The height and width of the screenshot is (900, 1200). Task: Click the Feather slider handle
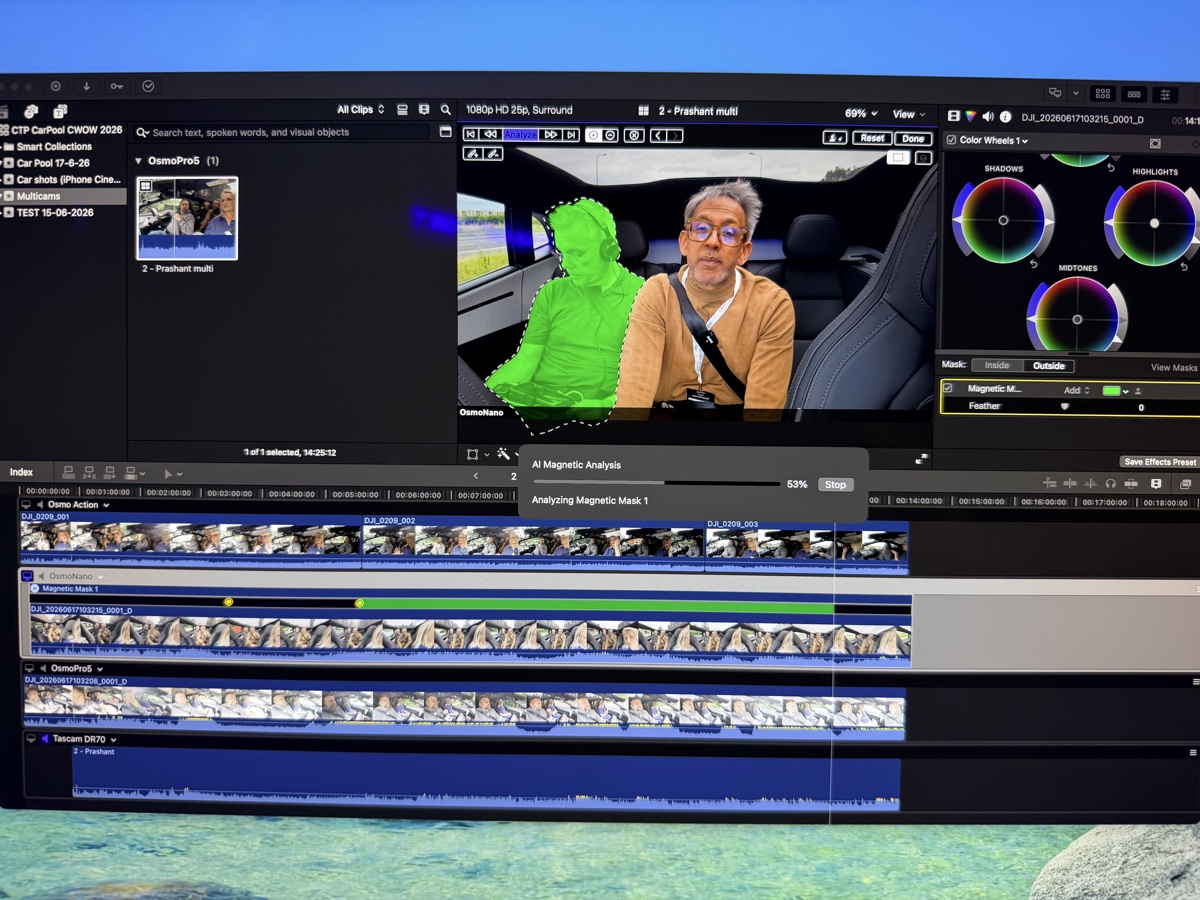tap(1065, 407)
